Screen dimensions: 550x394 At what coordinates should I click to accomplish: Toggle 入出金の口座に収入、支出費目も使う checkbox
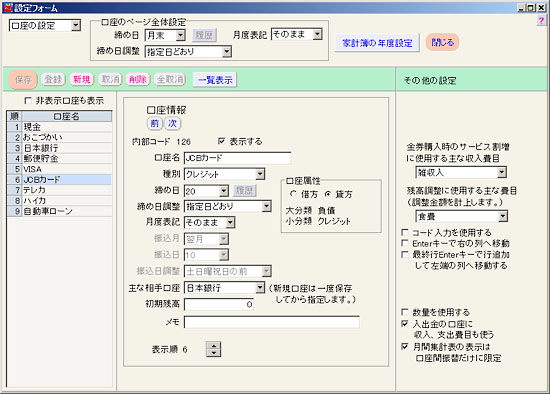coord(405,323)
